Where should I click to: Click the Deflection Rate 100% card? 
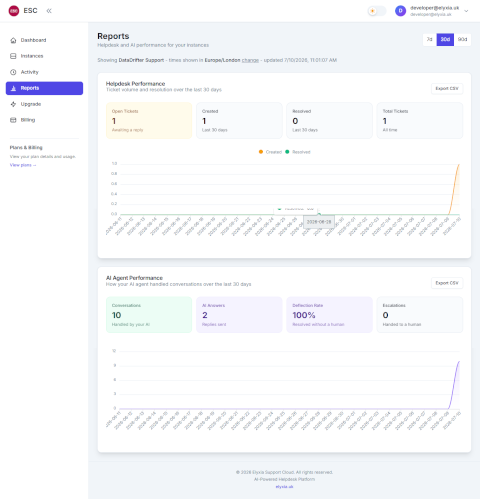329,315
